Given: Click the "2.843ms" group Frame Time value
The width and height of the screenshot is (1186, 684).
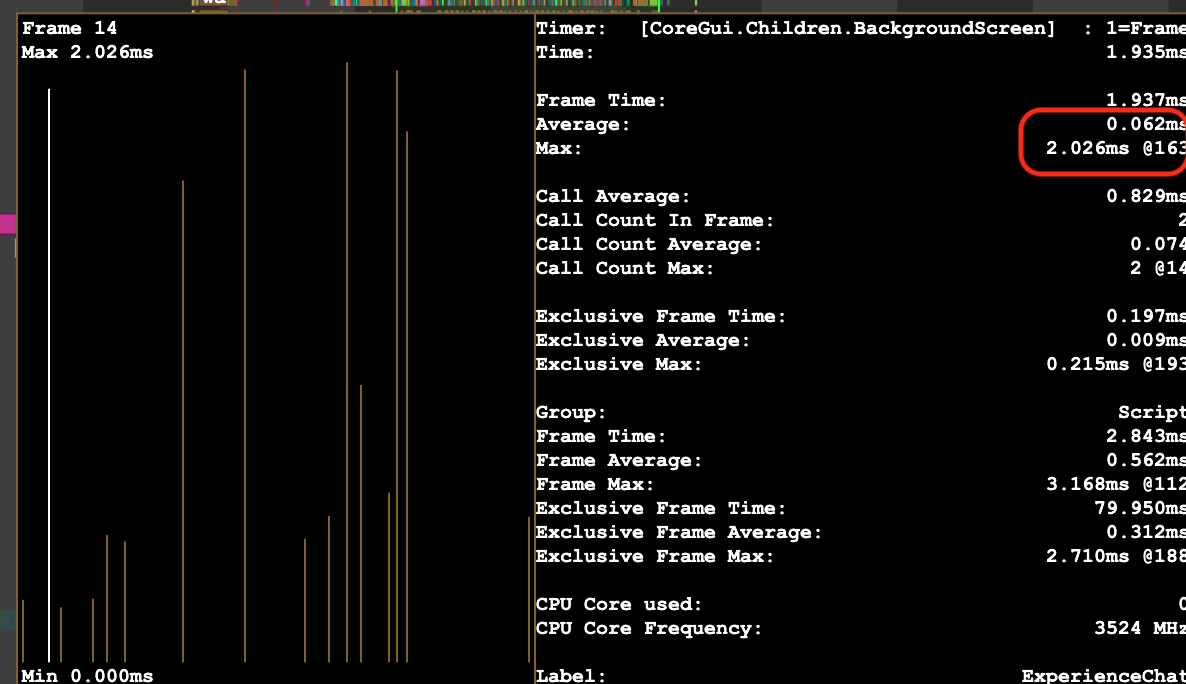Looking at the screenshot, I should (x=1146, y=437).
